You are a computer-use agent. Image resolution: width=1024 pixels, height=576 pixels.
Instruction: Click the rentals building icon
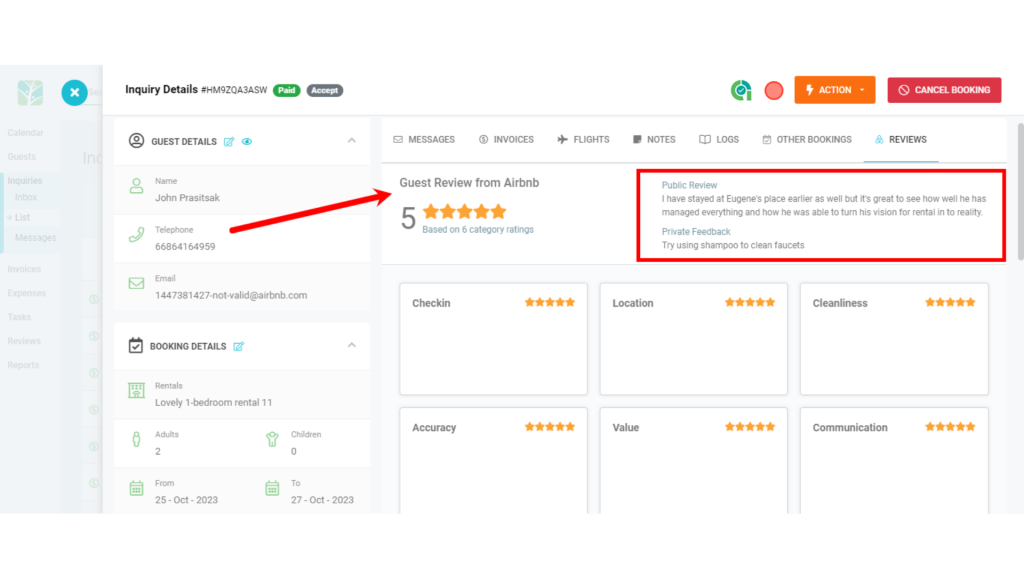136,391
